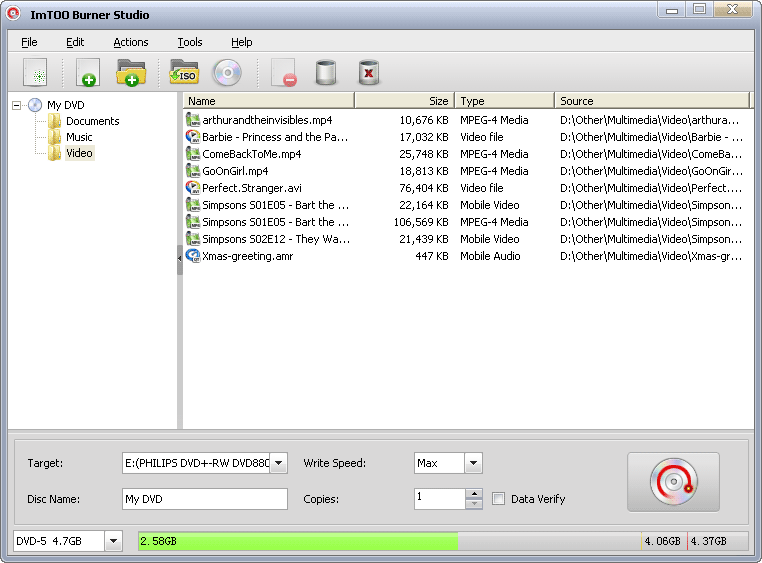
Task: Collapse the My DVD tree node
Action: (17, 105)
